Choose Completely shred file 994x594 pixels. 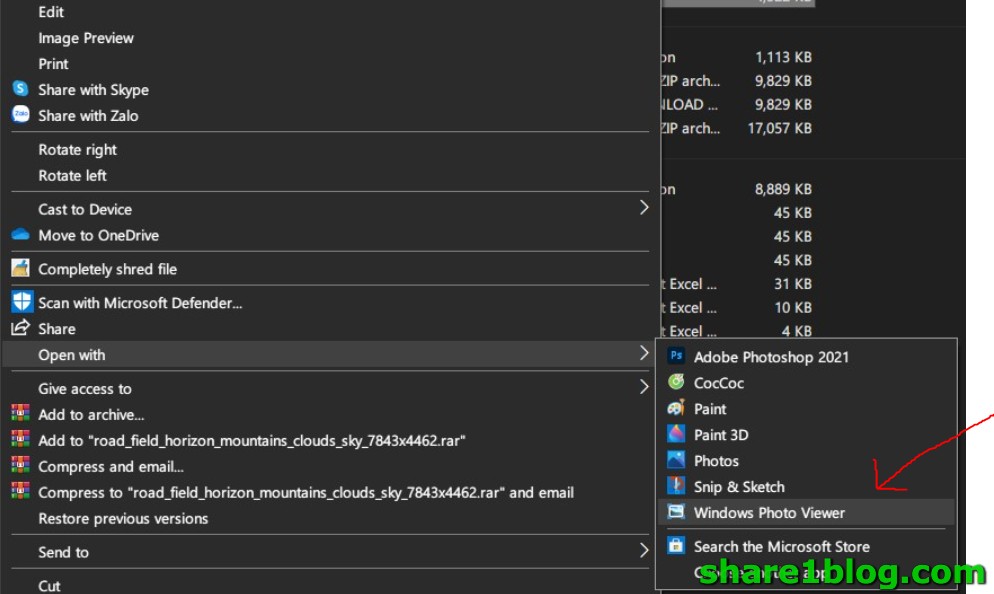pyautogui.click(x=107, y=269)
